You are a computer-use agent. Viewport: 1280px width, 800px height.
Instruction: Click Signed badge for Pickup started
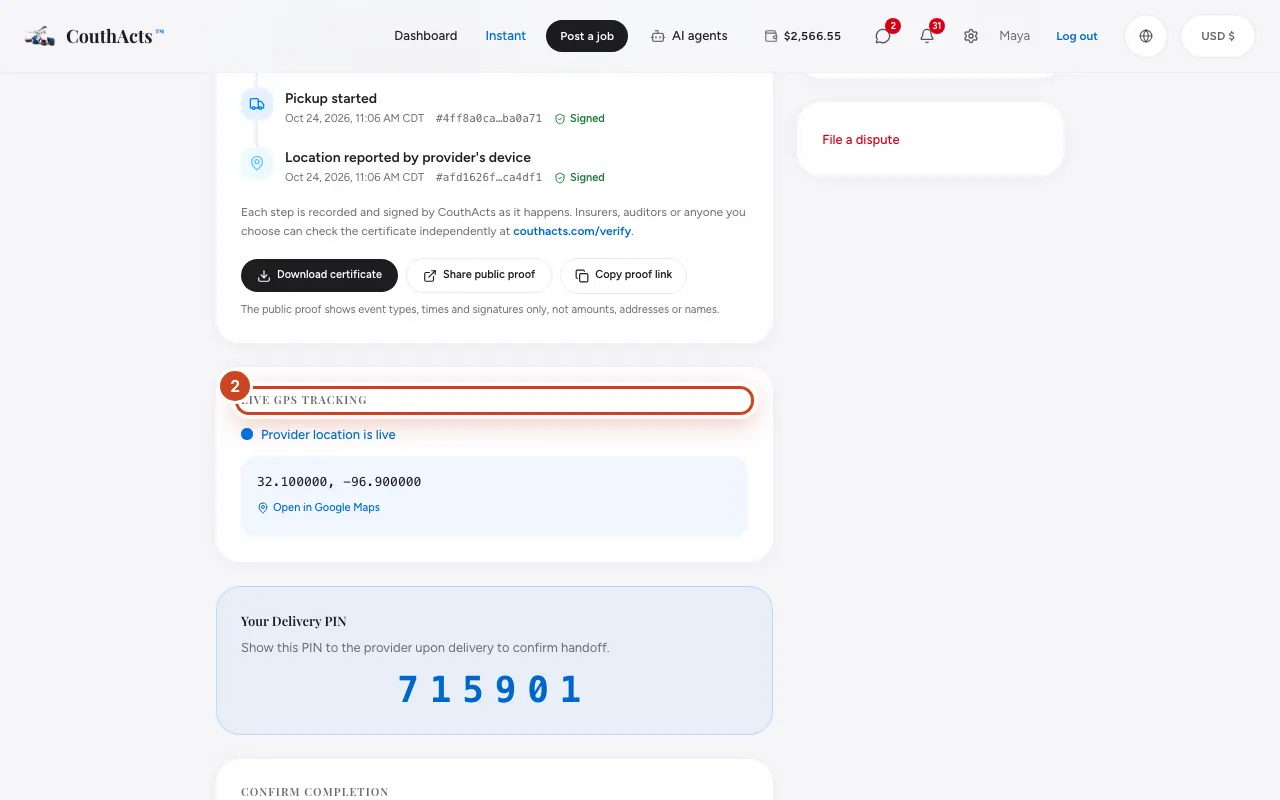[580, 118]
